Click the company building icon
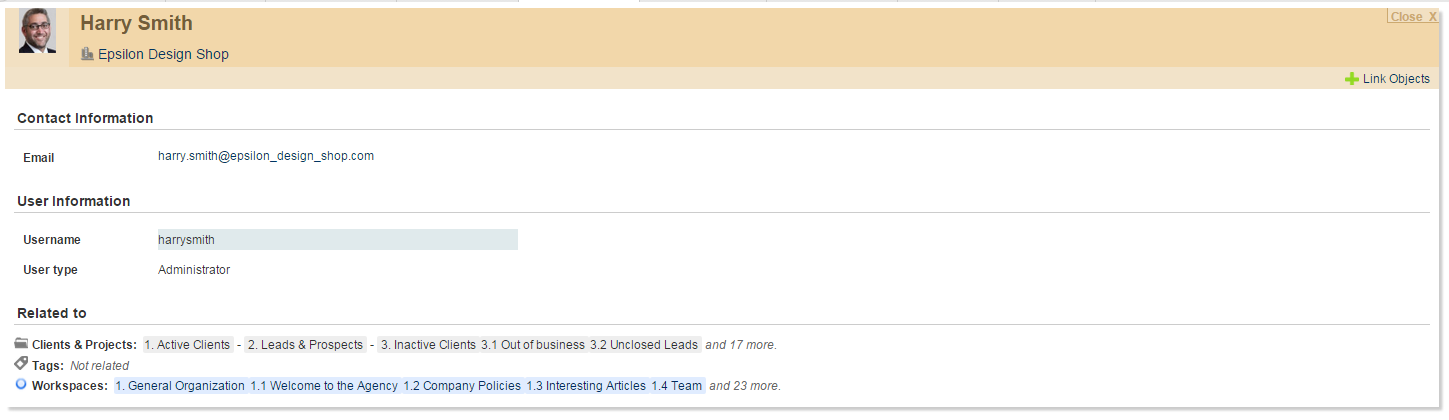The image size is (1449, 420). (87, 54)
